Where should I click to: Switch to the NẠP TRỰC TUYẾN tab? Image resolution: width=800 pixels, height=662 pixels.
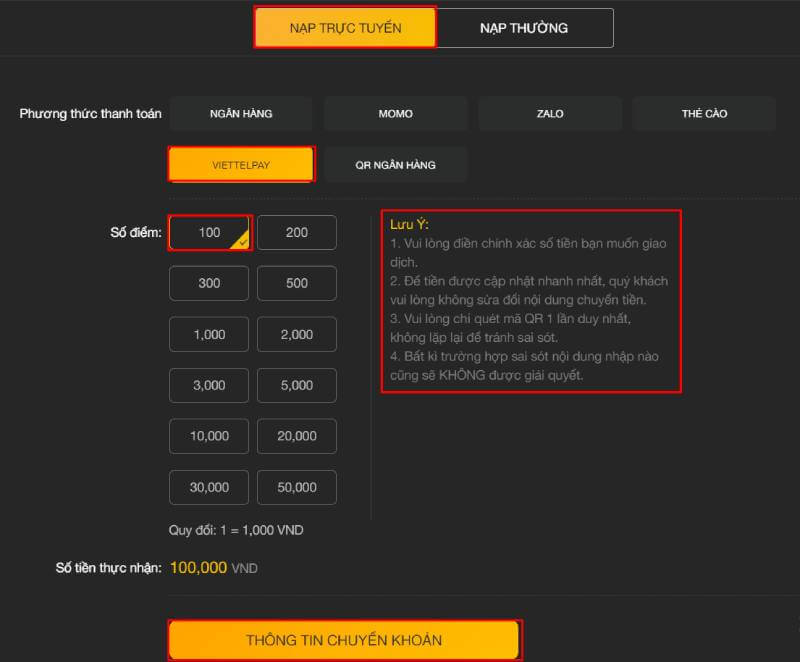pyautogui.click(x=345, y=28)
